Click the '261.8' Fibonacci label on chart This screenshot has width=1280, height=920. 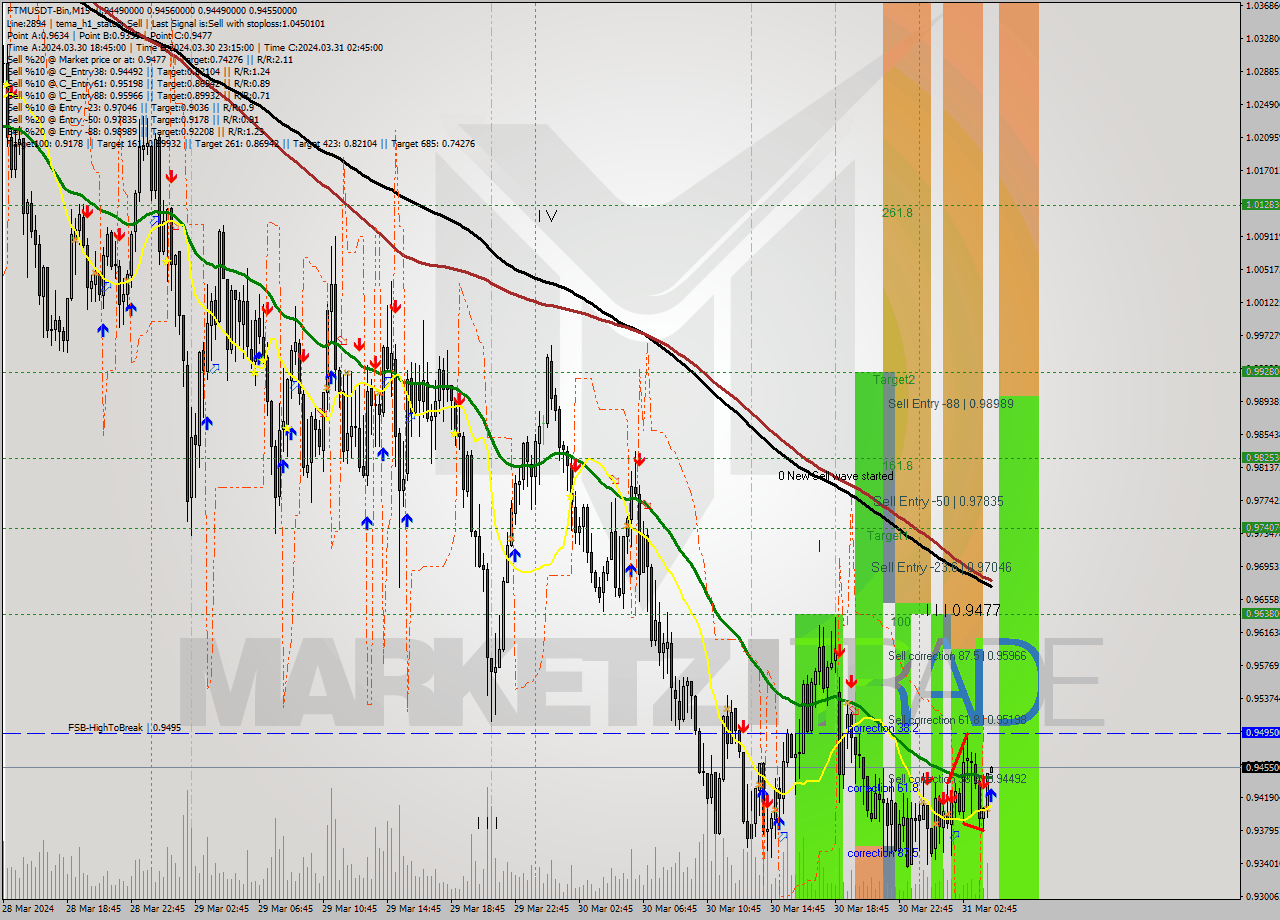tap(897, 213)
